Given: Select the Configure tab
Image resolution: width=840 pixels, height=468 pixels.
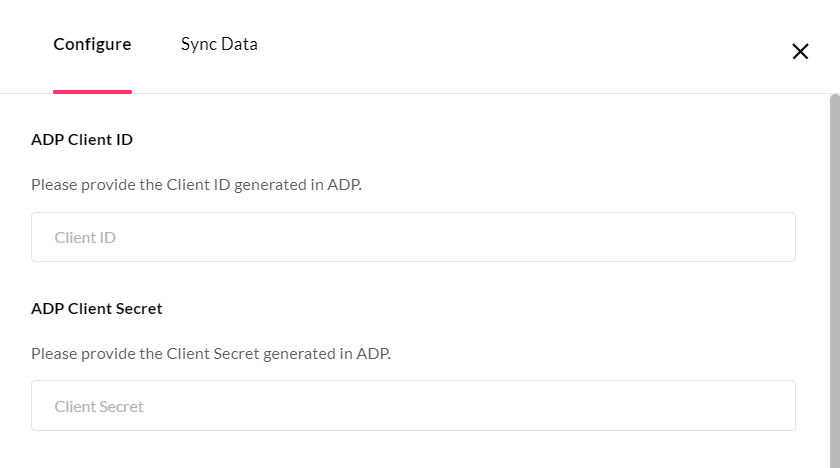Looking at the screenshot, I should click(92, 44).
